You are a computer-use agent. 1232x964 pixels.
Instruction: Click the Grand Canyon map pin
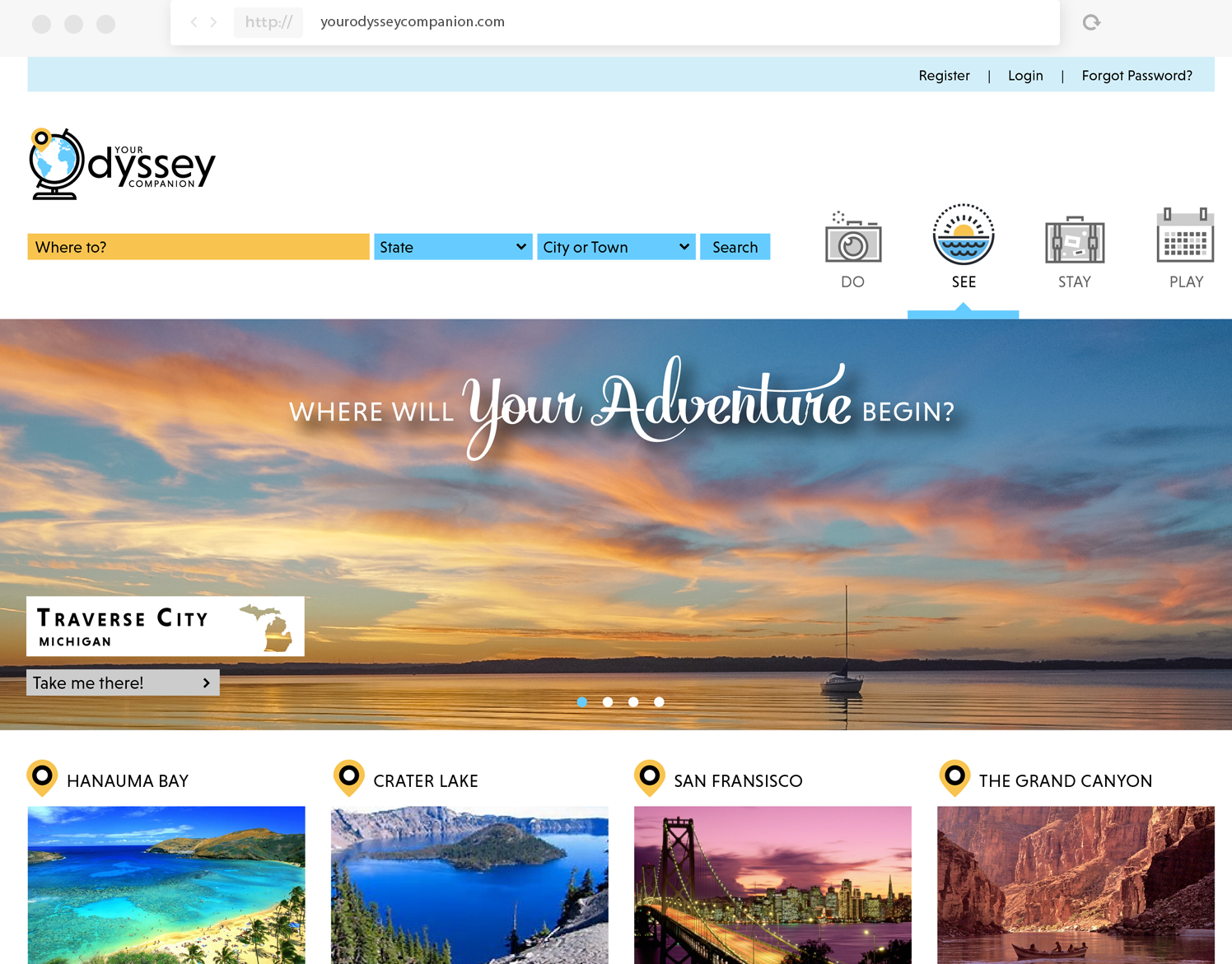coord(954,778)
